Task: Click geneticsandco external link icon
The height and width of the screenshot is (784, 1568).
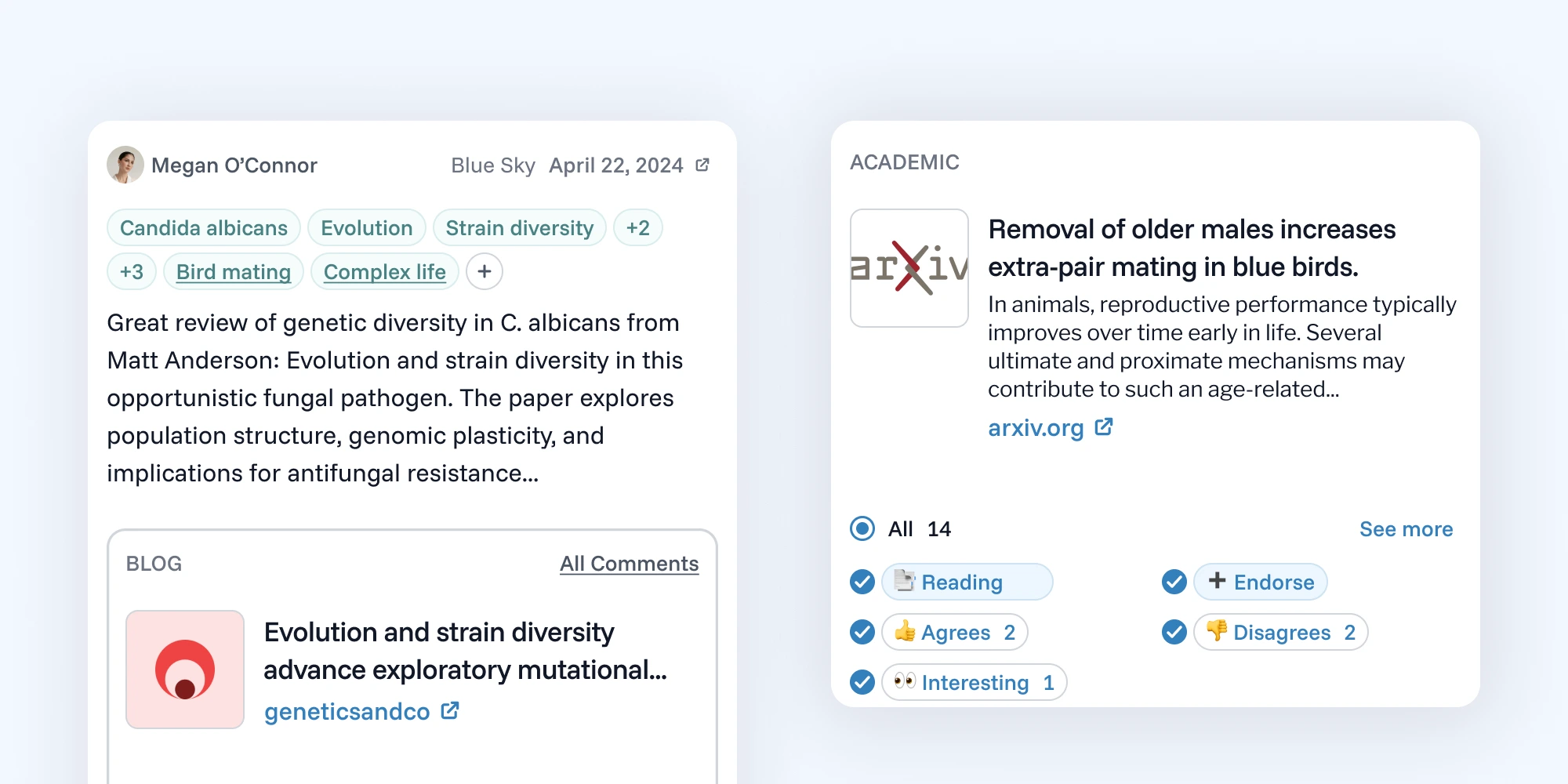Action: coord(450,711)
